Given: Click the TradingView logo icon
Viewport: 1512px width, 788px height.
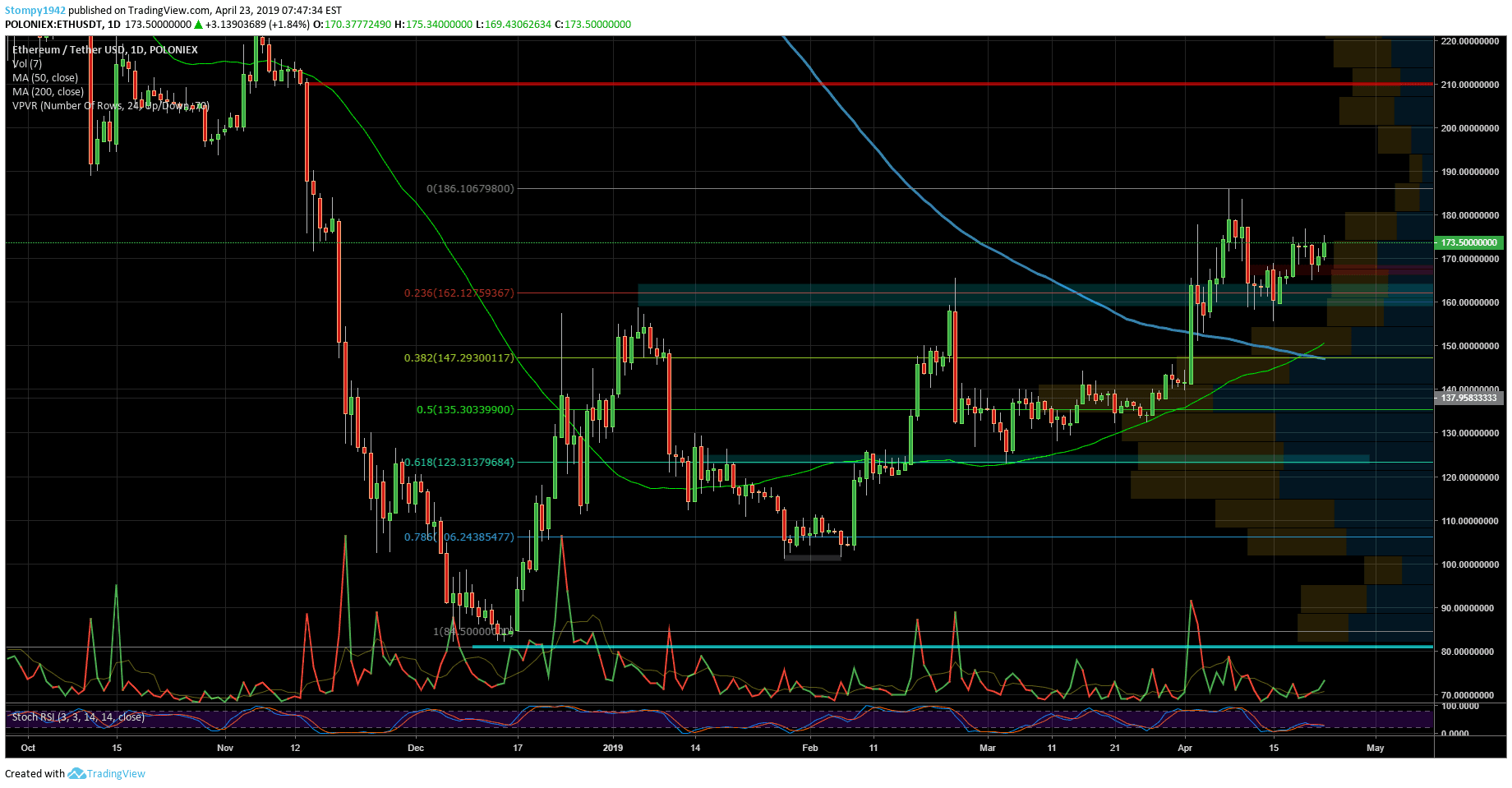Looking at the screenshot, I should click(x=76, y=773).
